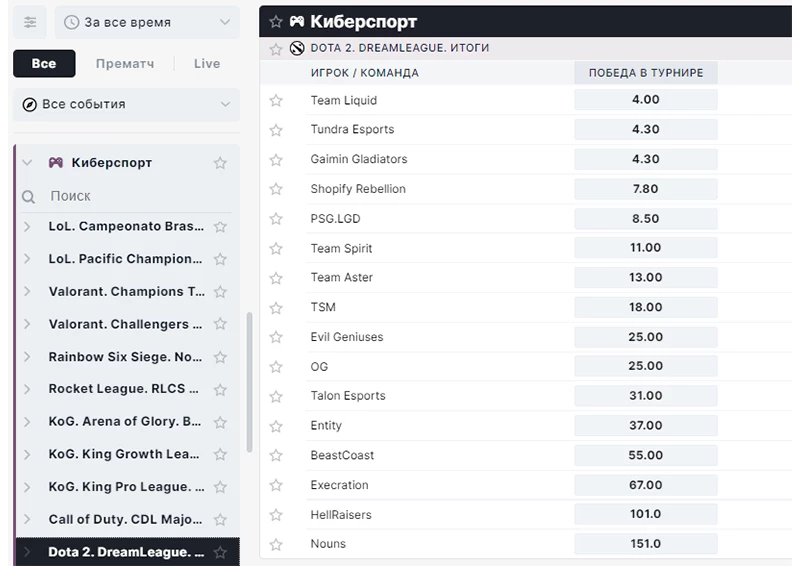
Task: Favorite LoL. Pacific Champion... league
Action: pyautogui.click(x=220, y=259)
